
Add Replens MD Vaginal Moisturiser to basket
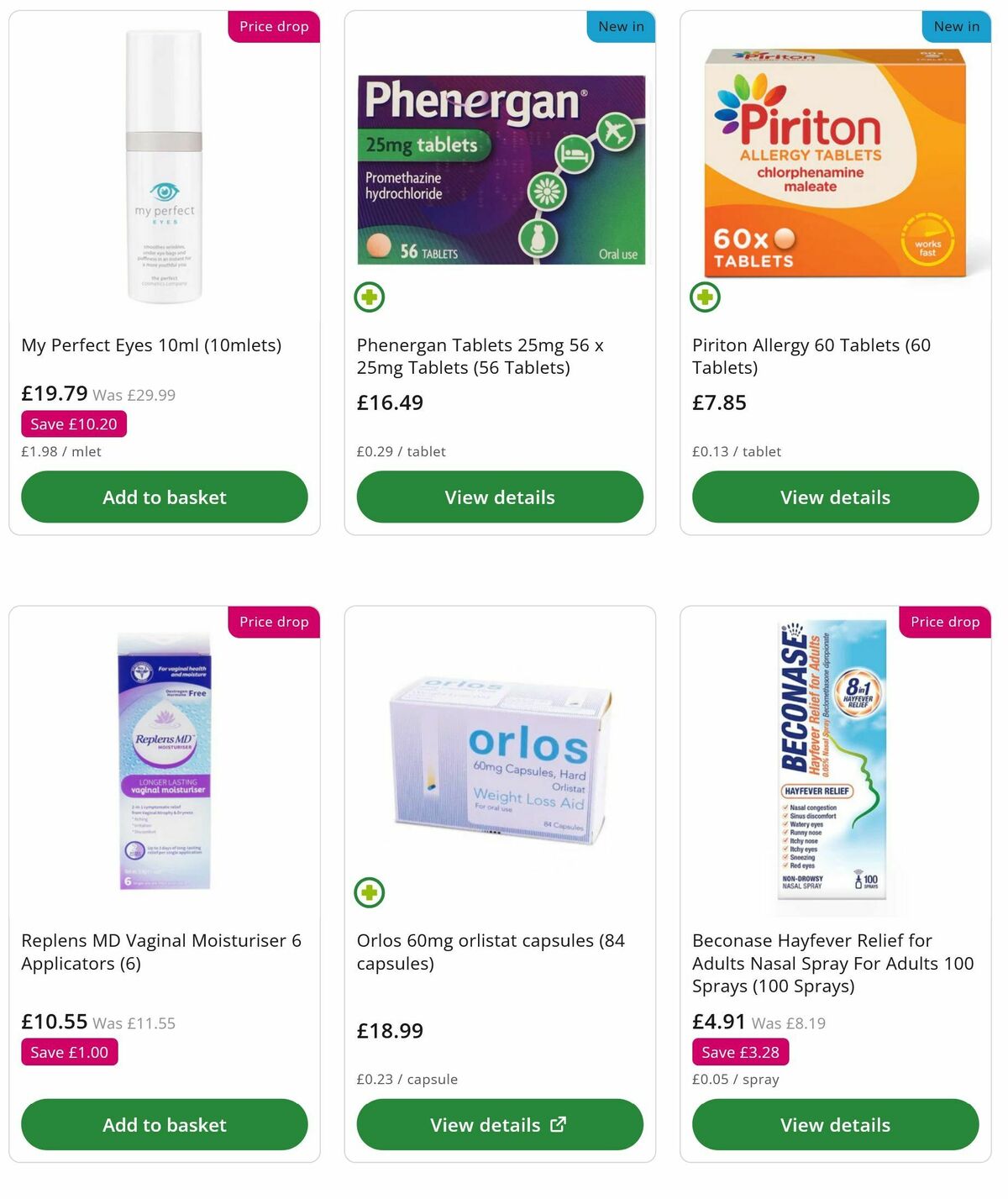[x=164, y=1124]
